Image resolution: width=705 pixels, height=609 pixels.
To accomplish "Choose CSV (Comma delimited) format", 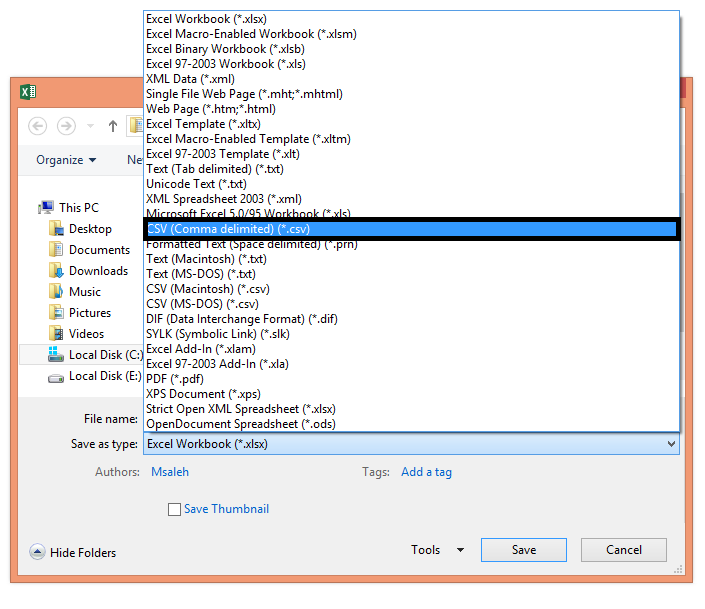I will click(x=411, y=229).
